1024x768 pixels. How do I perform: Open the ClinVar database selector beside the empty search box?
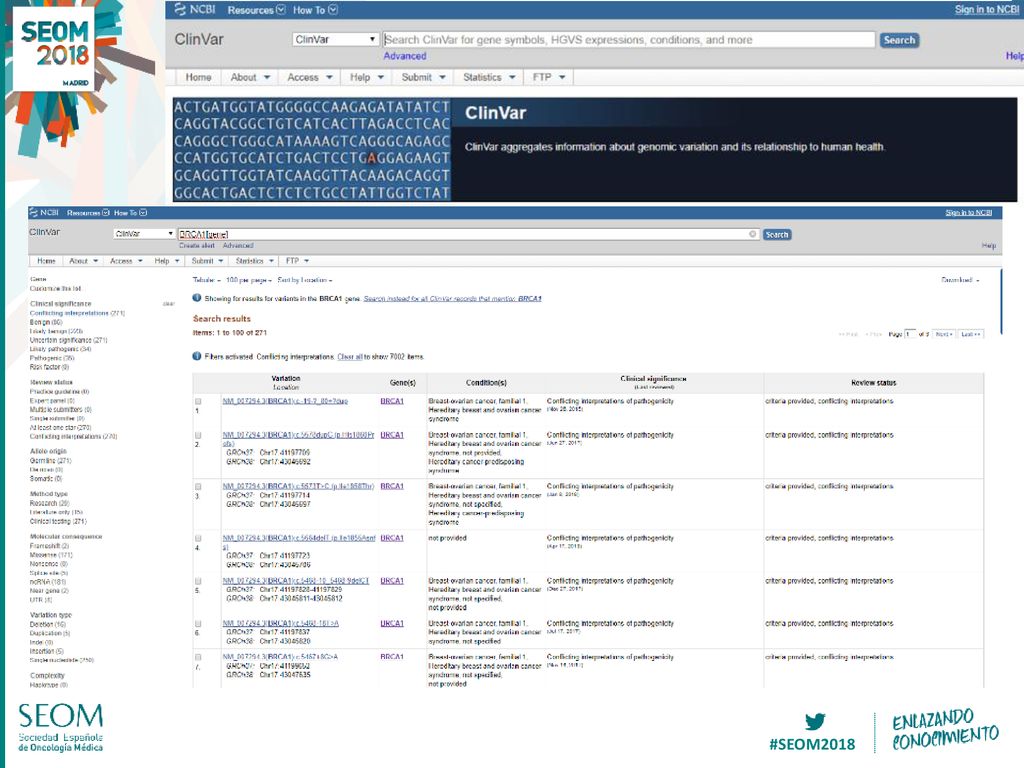pyautogui.click(x=335, y=39)
